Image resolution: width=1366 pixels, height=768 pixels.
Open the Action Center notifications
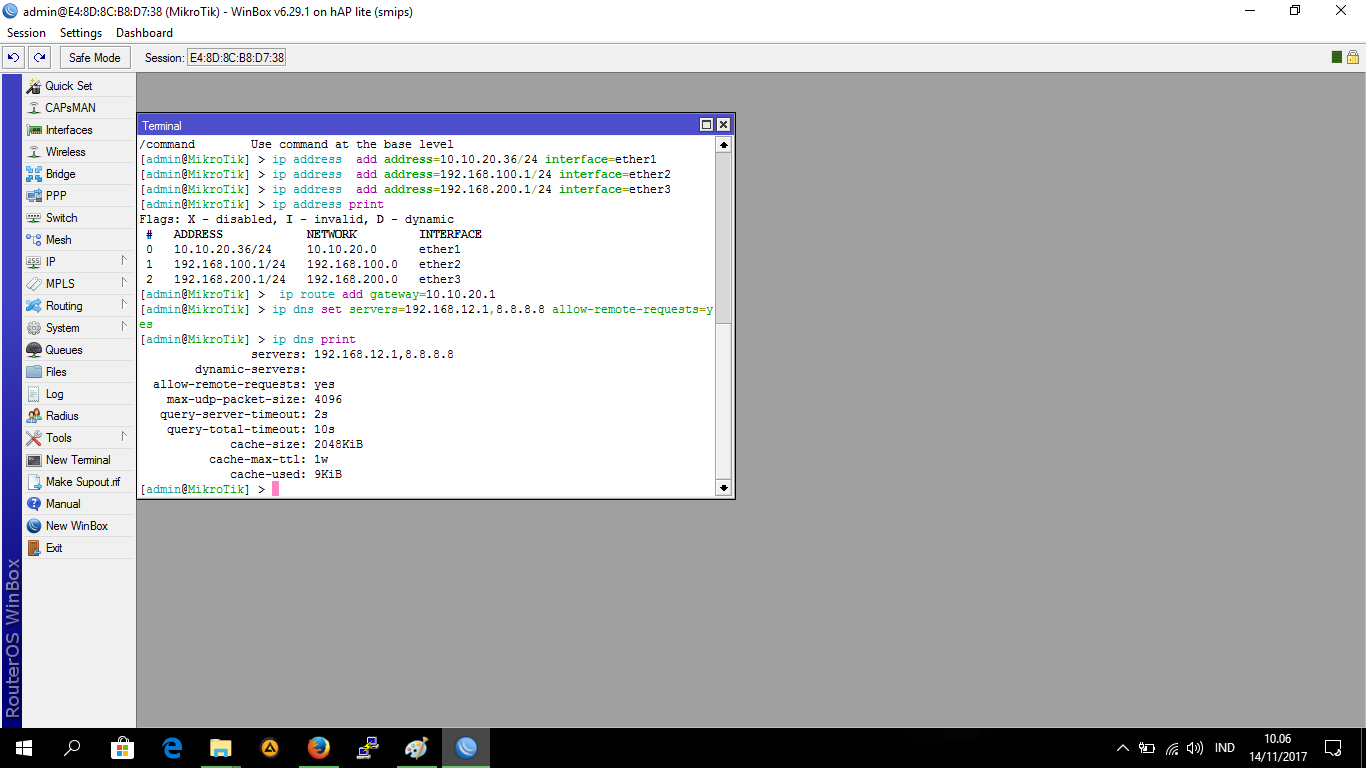tap(1333, 748)
